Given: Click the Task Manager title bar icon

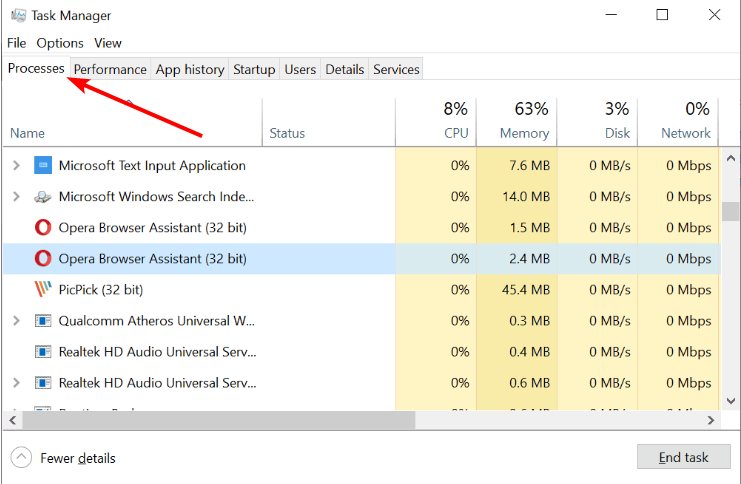Looking at the screenshot, I should (18, 15).
